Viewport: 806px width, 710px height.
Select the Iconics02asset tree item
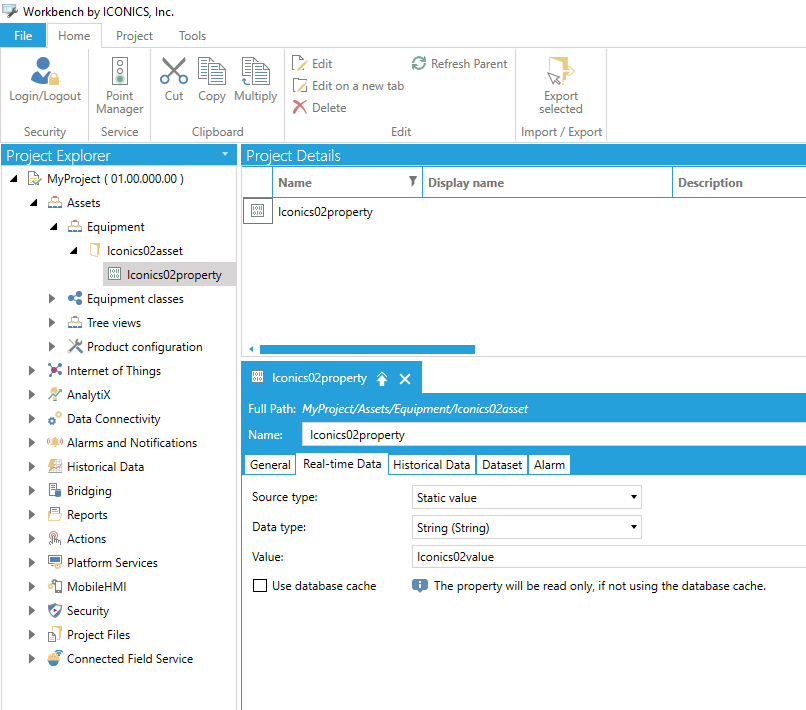pyautogui.click(x=144, y=251)
